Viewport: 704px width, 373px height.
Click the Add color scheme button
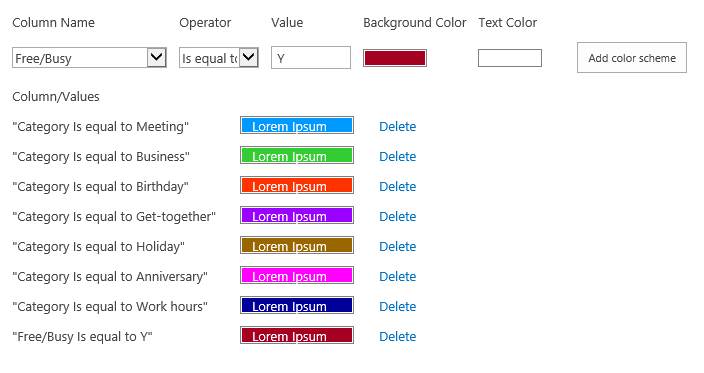(x=632, y=57)
